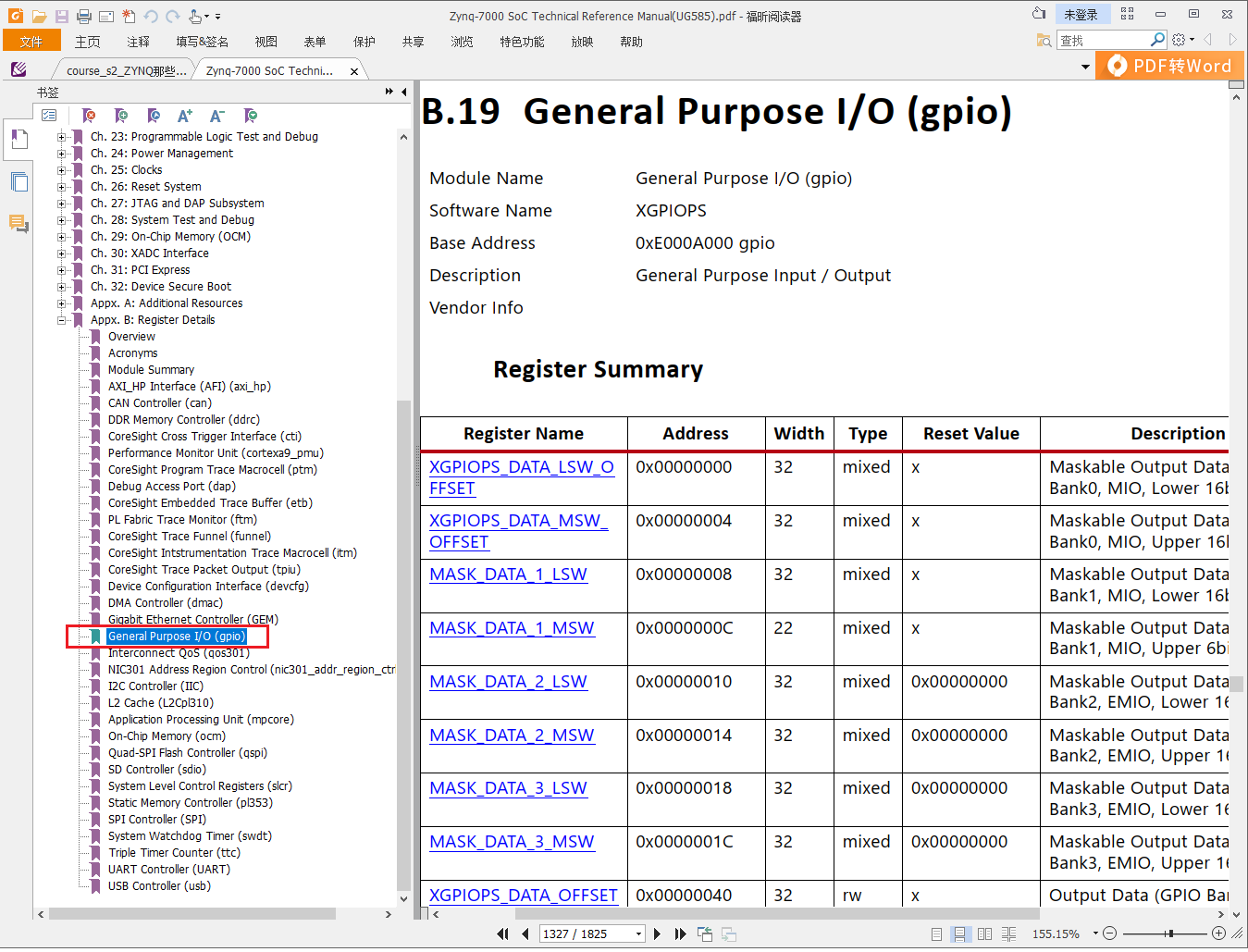Click the undo arrow icon
This screenshot has width=1248, height=952.
click(151, 16)
